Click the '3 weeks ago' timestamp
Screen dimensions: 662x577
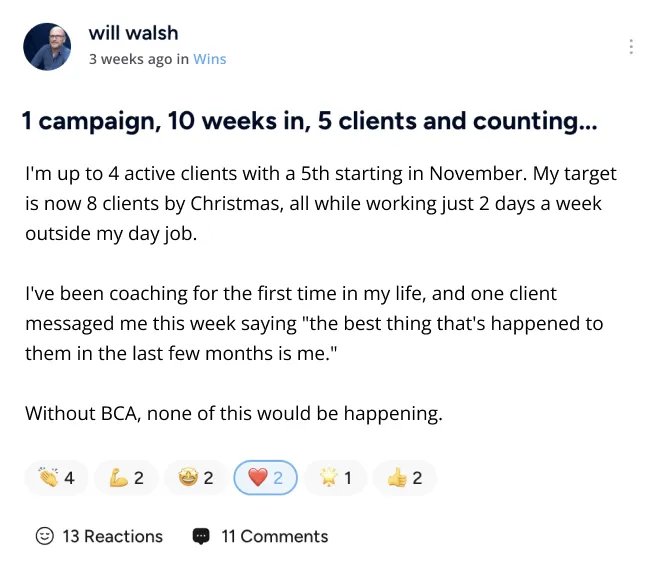pyautogui.click(x=130, y=59)
